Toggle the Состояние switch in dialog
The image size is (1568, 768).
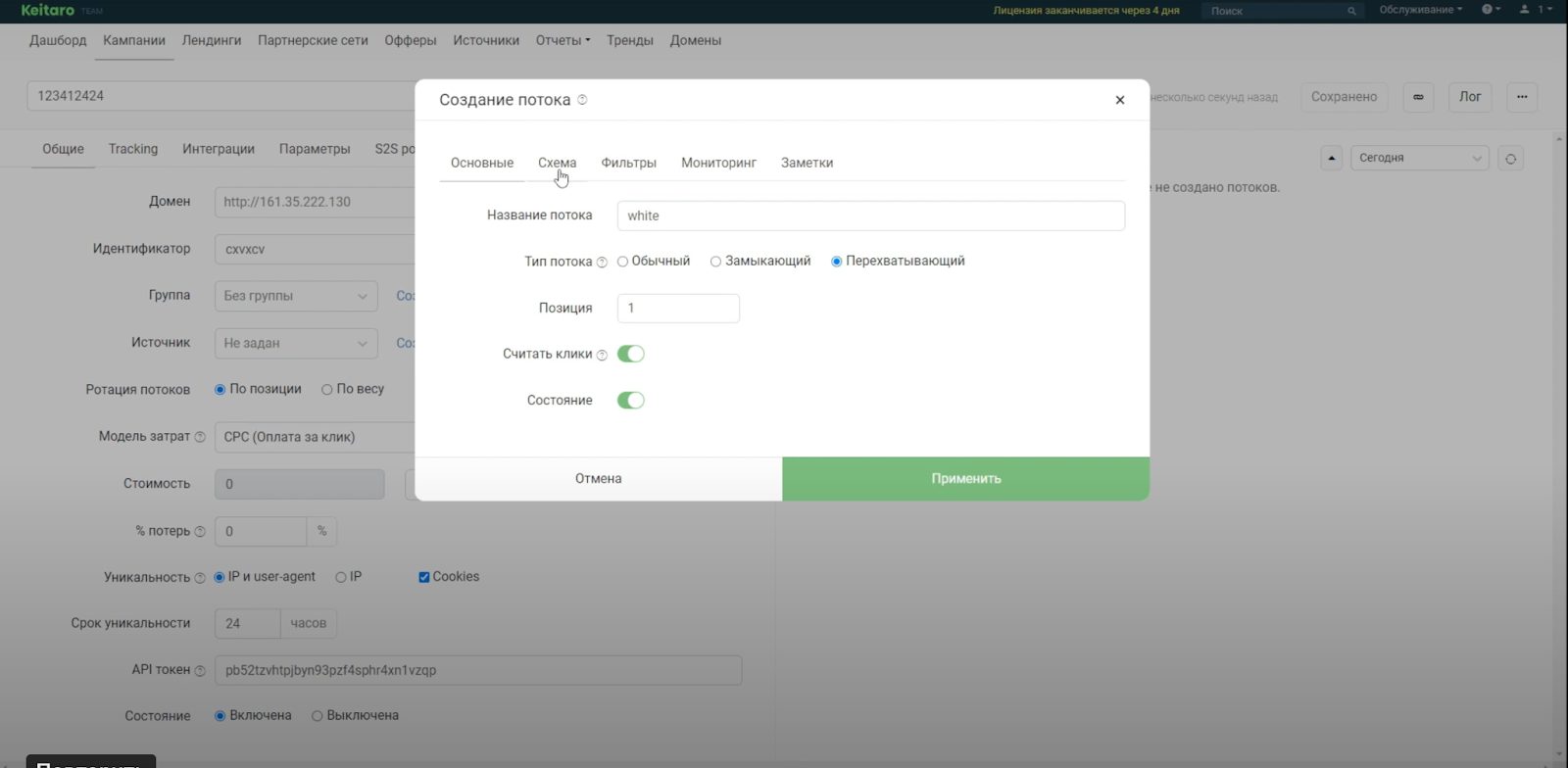[x=631, y=400]
